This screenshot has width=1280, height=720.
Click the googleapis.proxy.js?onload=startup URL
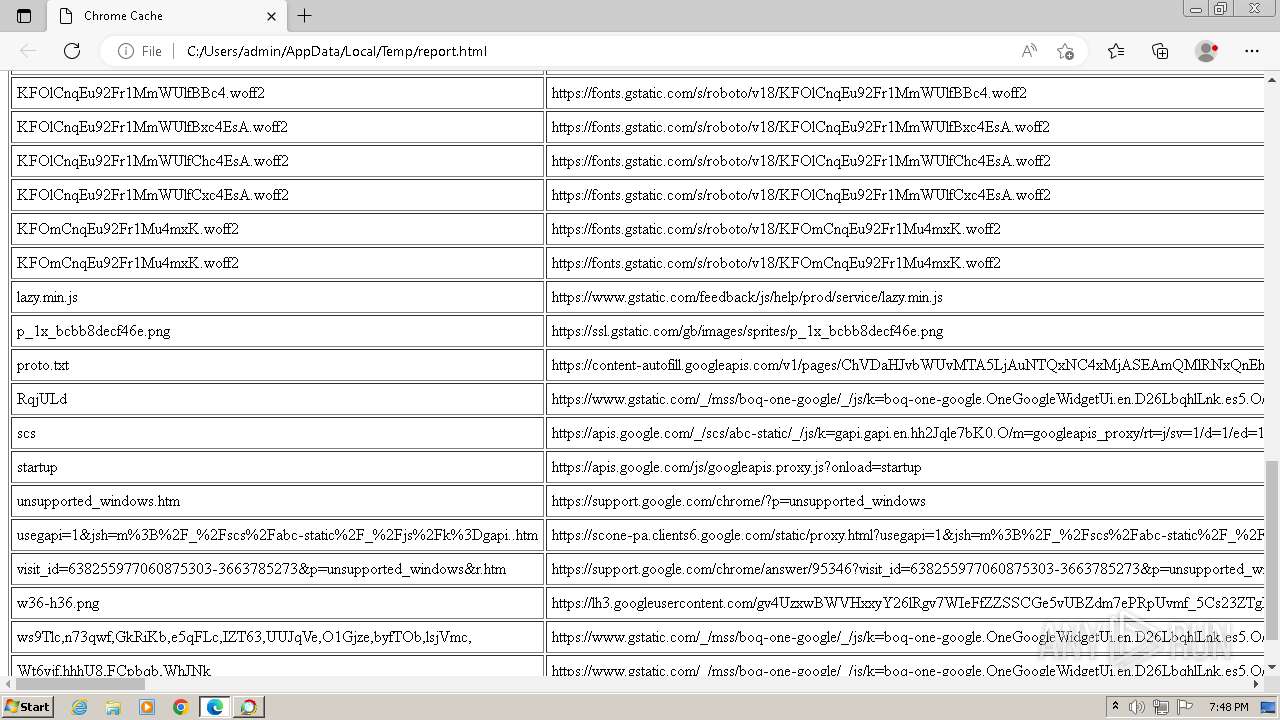point(736,467)
